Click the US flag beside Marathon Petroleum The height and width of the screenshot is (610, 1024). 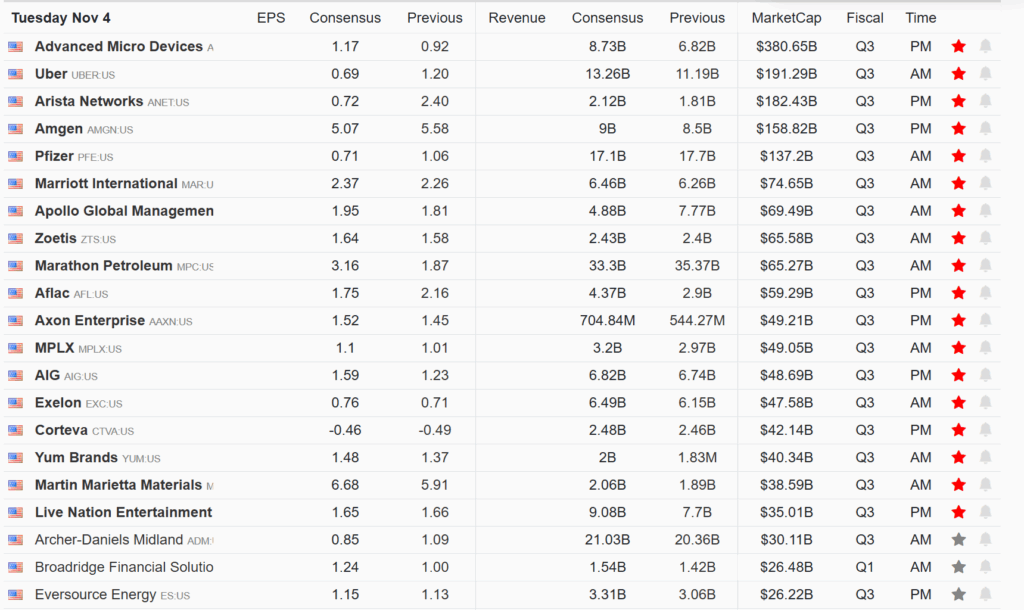[14, 265]
